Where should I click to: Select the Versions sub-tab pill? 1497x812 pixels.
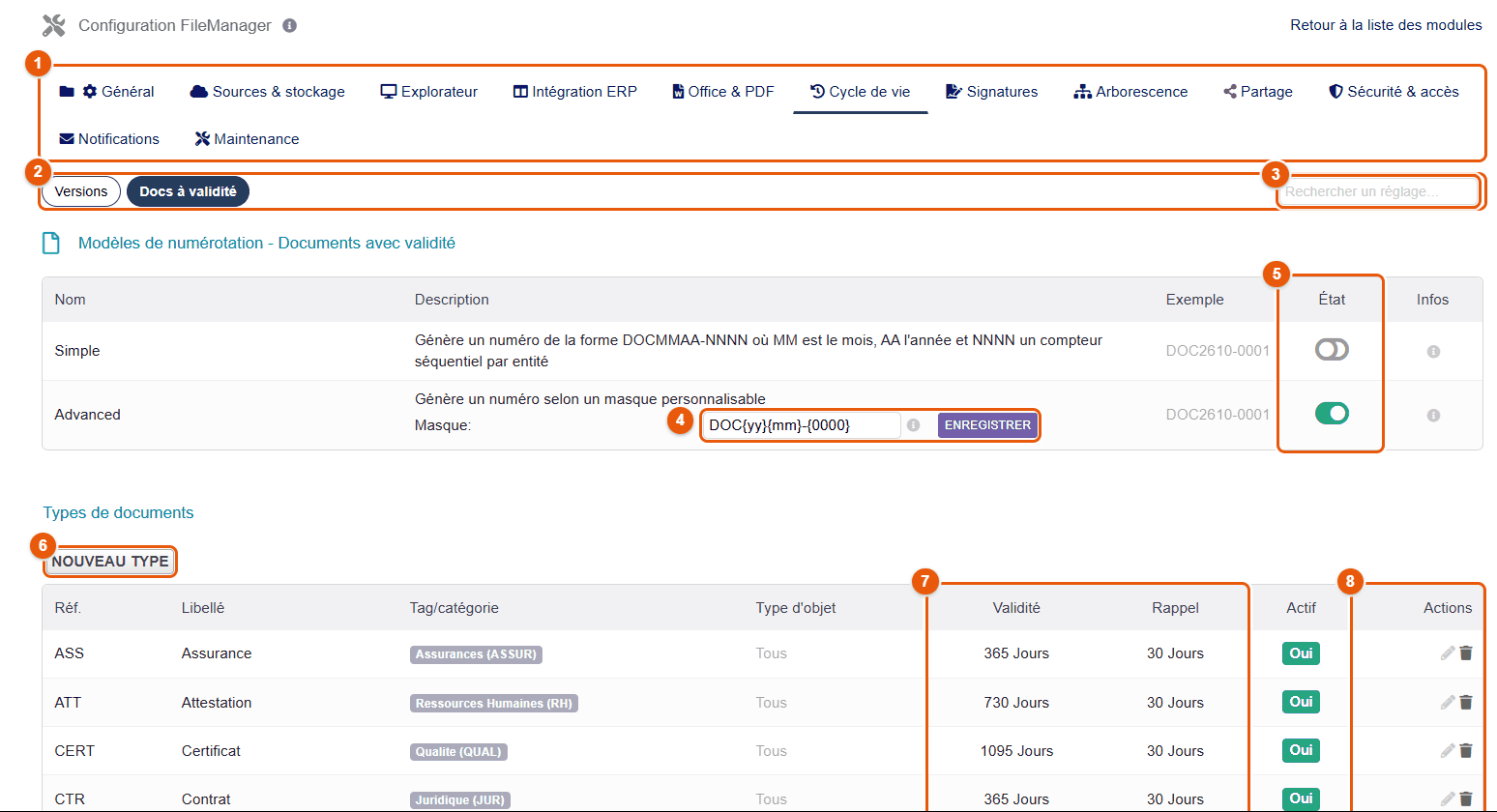pyautogui.click(x=81, y=191)
